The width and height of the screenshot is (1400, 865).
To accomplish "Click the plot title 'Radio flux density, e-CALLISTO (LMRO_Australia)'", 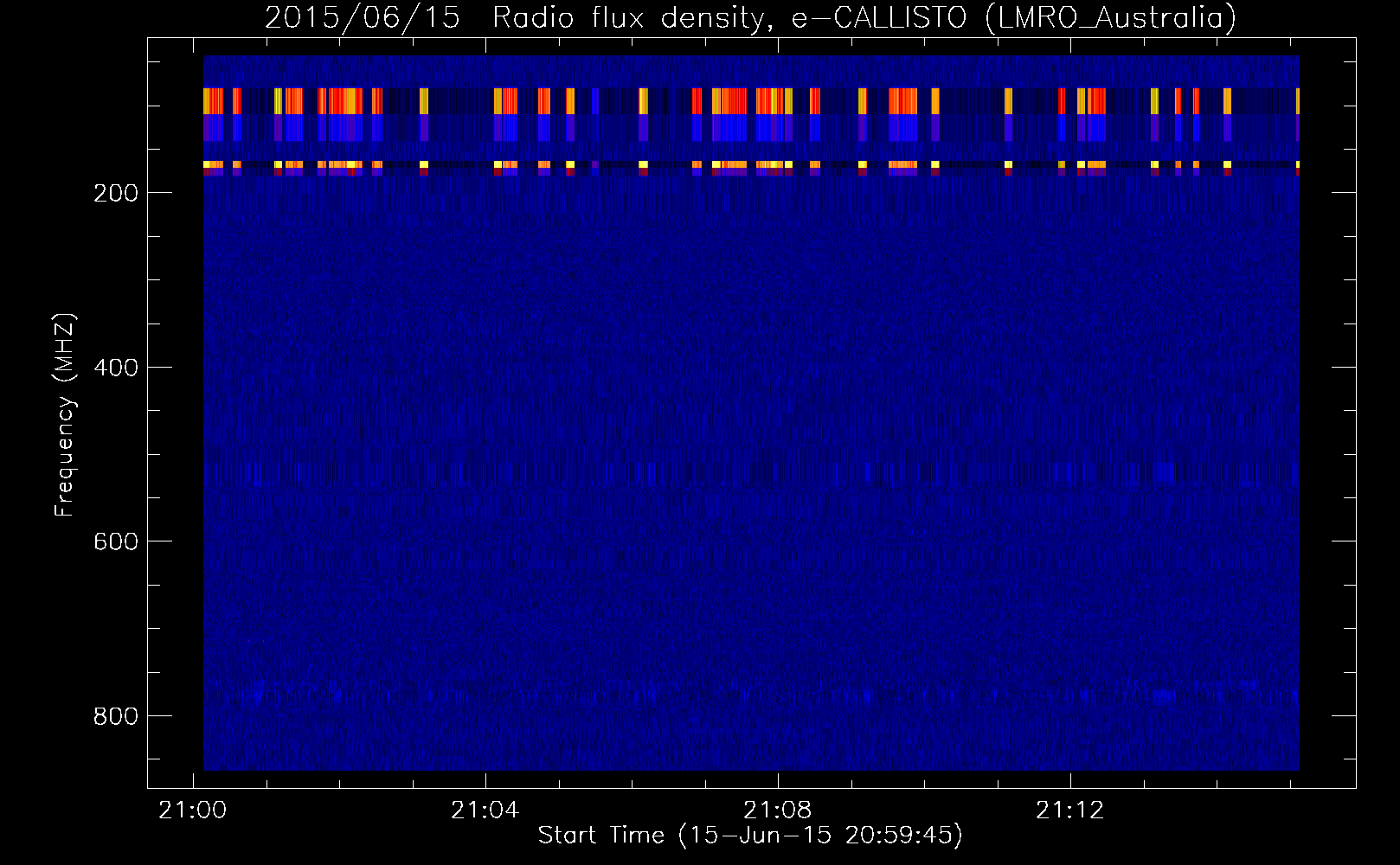I will tap(864, 18).
